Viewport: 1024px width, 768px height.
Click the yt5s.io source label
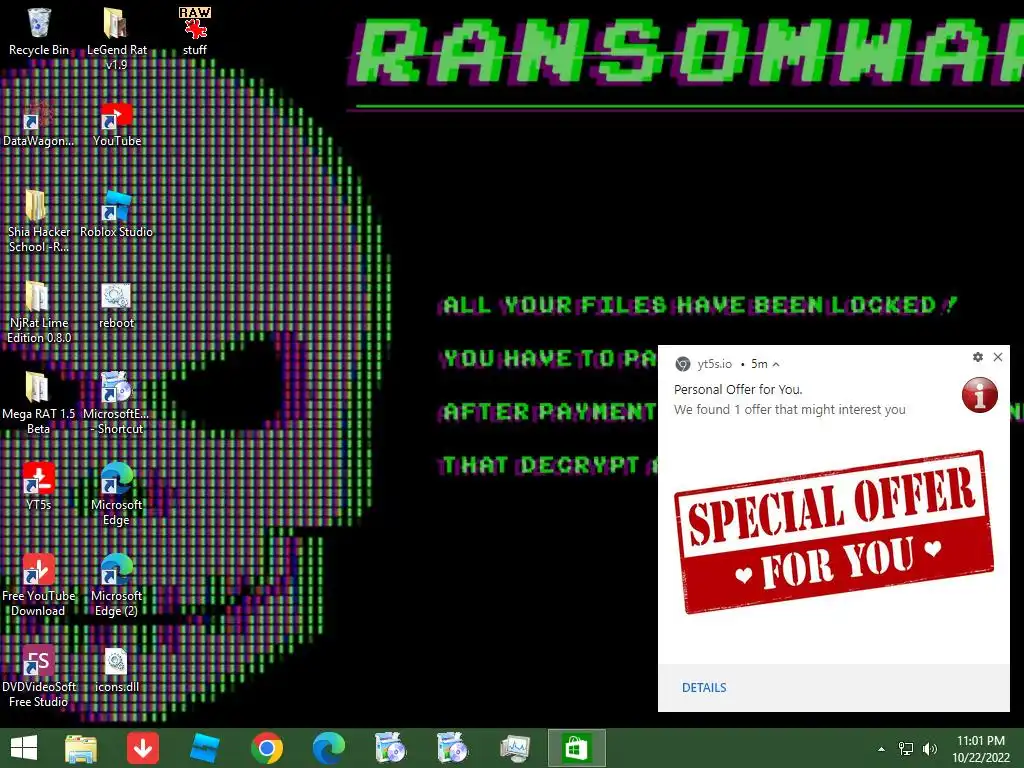tap(714, 364)
